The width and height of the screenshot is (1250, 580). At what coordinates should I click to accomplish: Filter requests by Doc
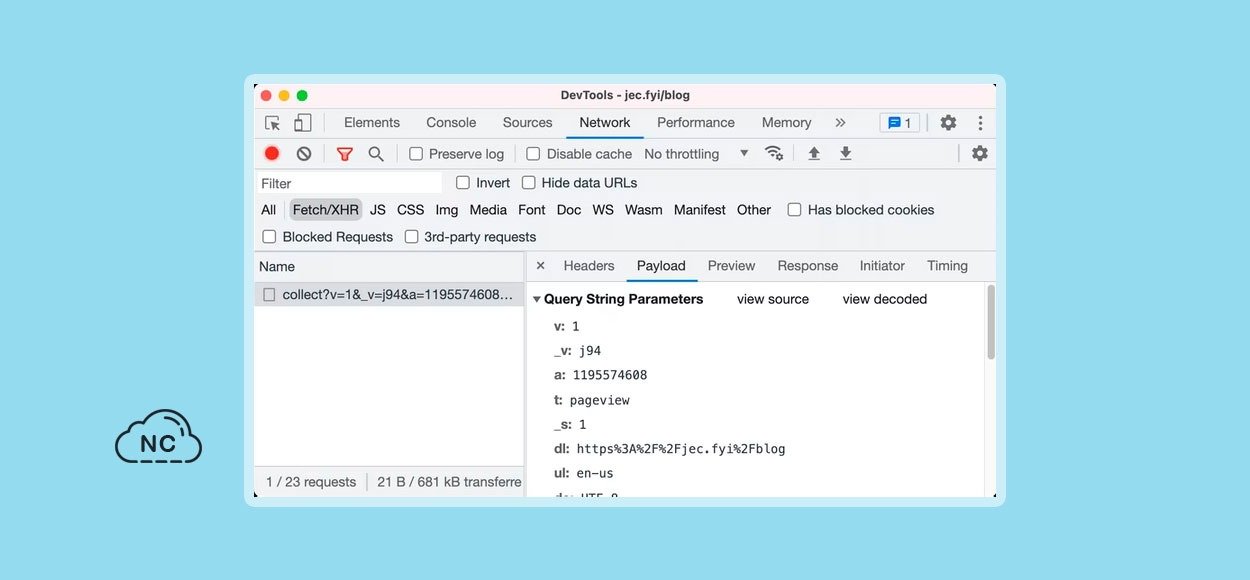(569, 210)
